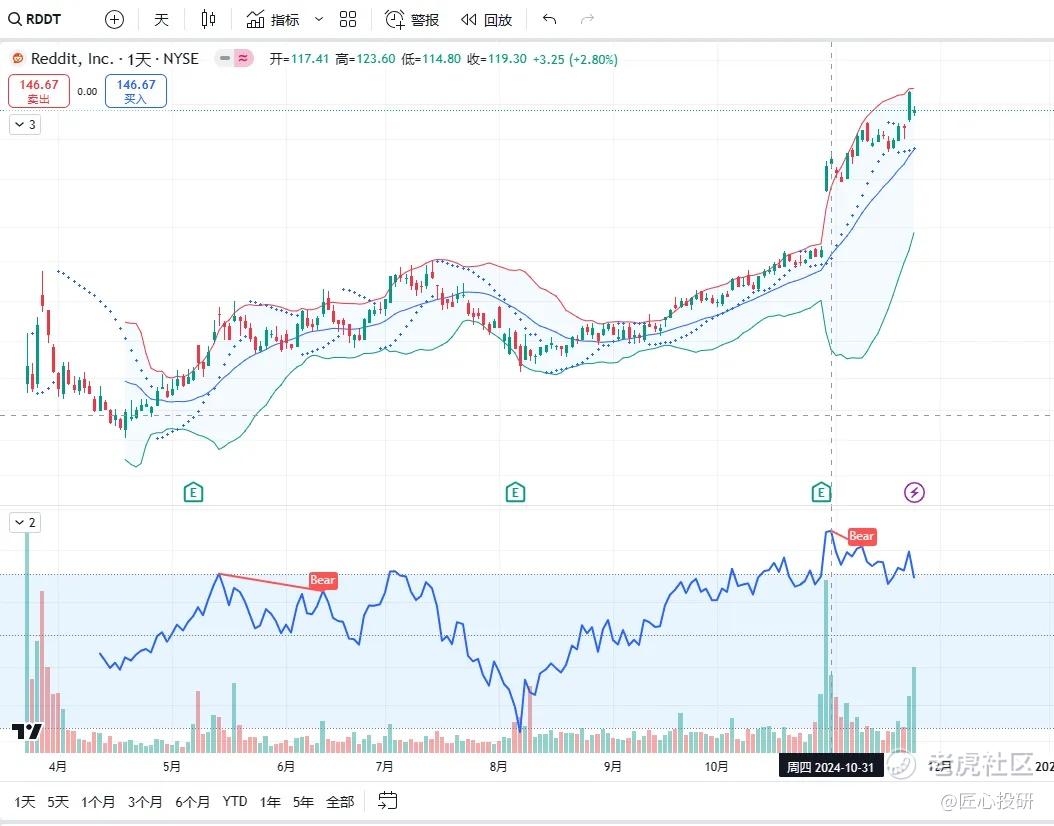Screen dimensions: 1054x826
Task: Open the chart layout grid icon
Action: (x=348, y=19)
